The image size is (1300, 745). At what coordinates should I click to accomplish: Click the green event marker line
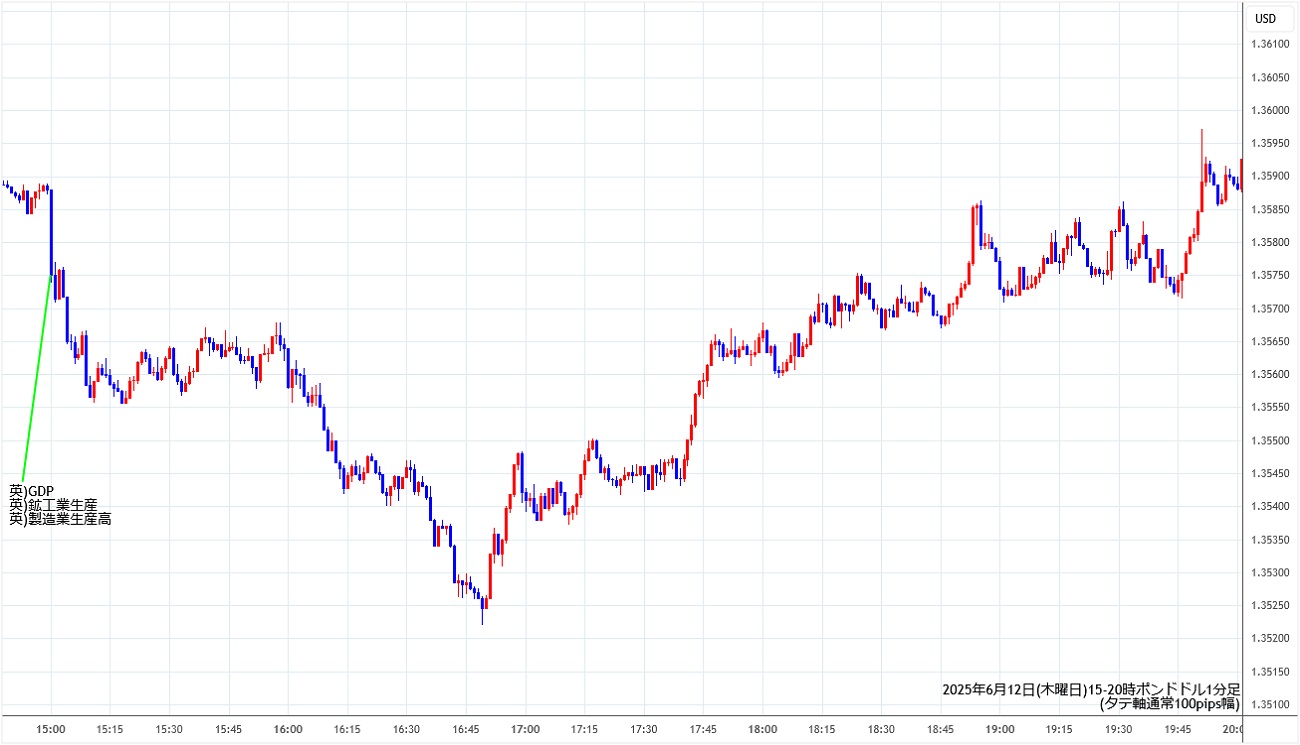point(37,378)
